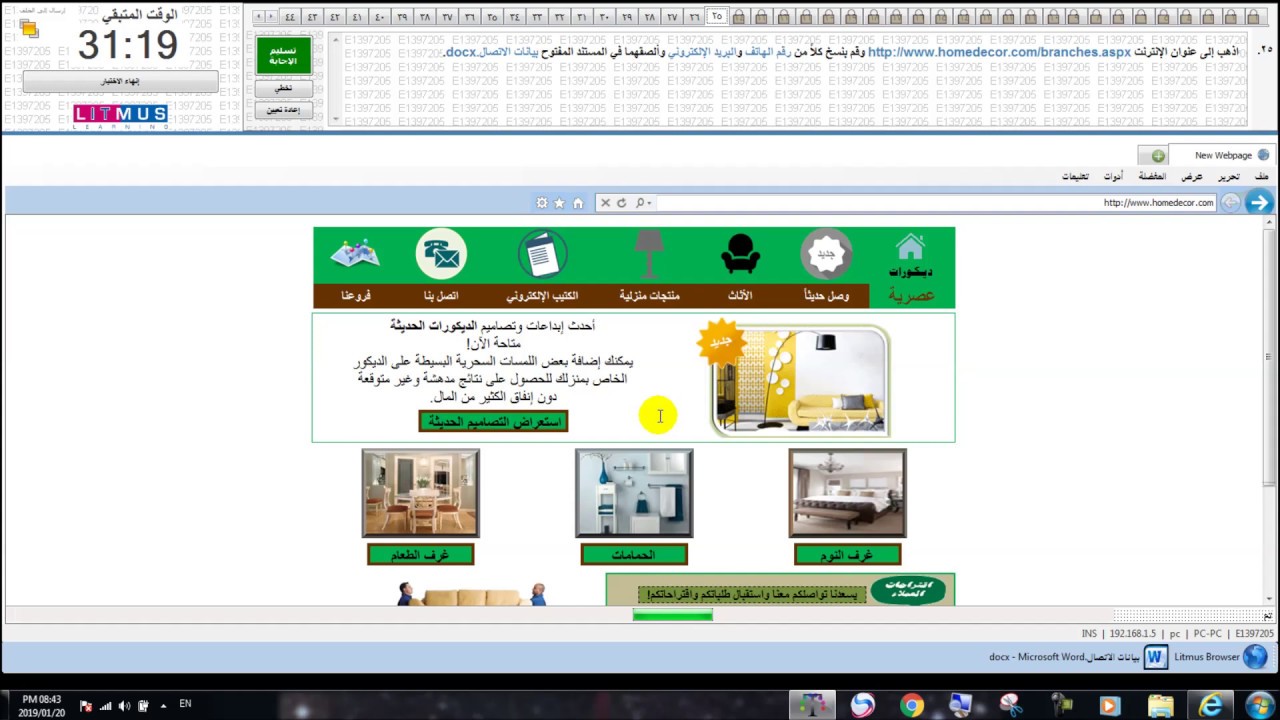Click the غرف الطعام button

click(420, 555)
